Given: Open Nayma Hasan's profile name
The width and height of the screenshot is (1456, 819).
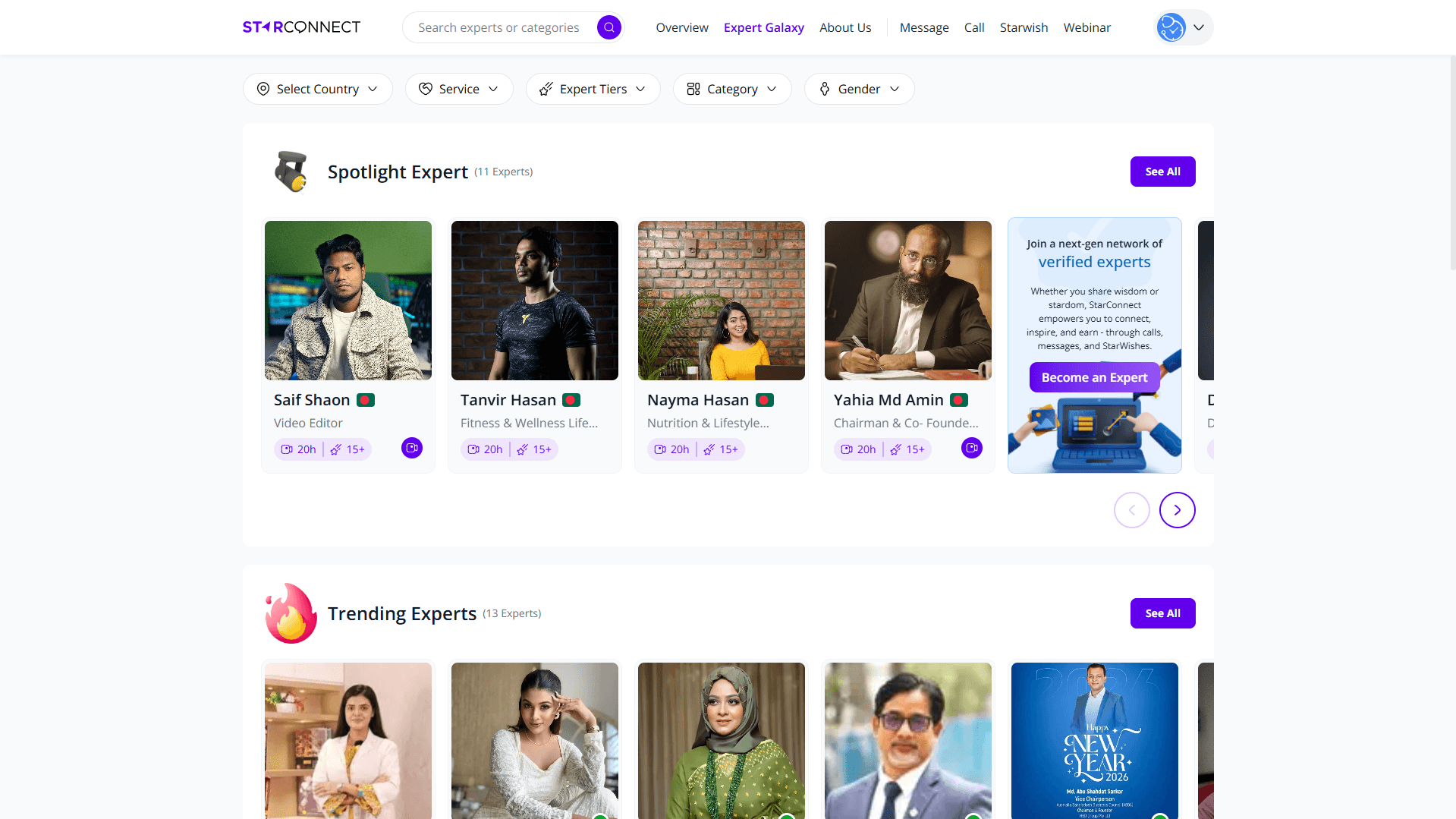Looking at the screenshot, I should tap(698, 400).
